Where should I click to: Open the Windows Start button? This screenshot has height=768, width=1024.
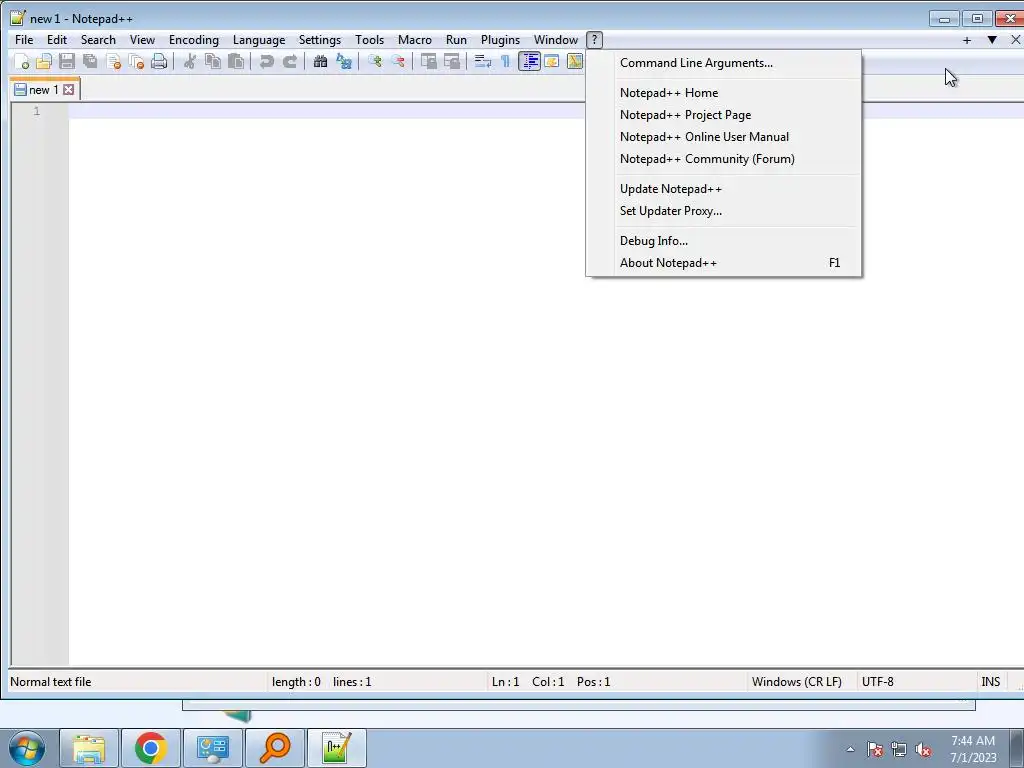(27, 748)
